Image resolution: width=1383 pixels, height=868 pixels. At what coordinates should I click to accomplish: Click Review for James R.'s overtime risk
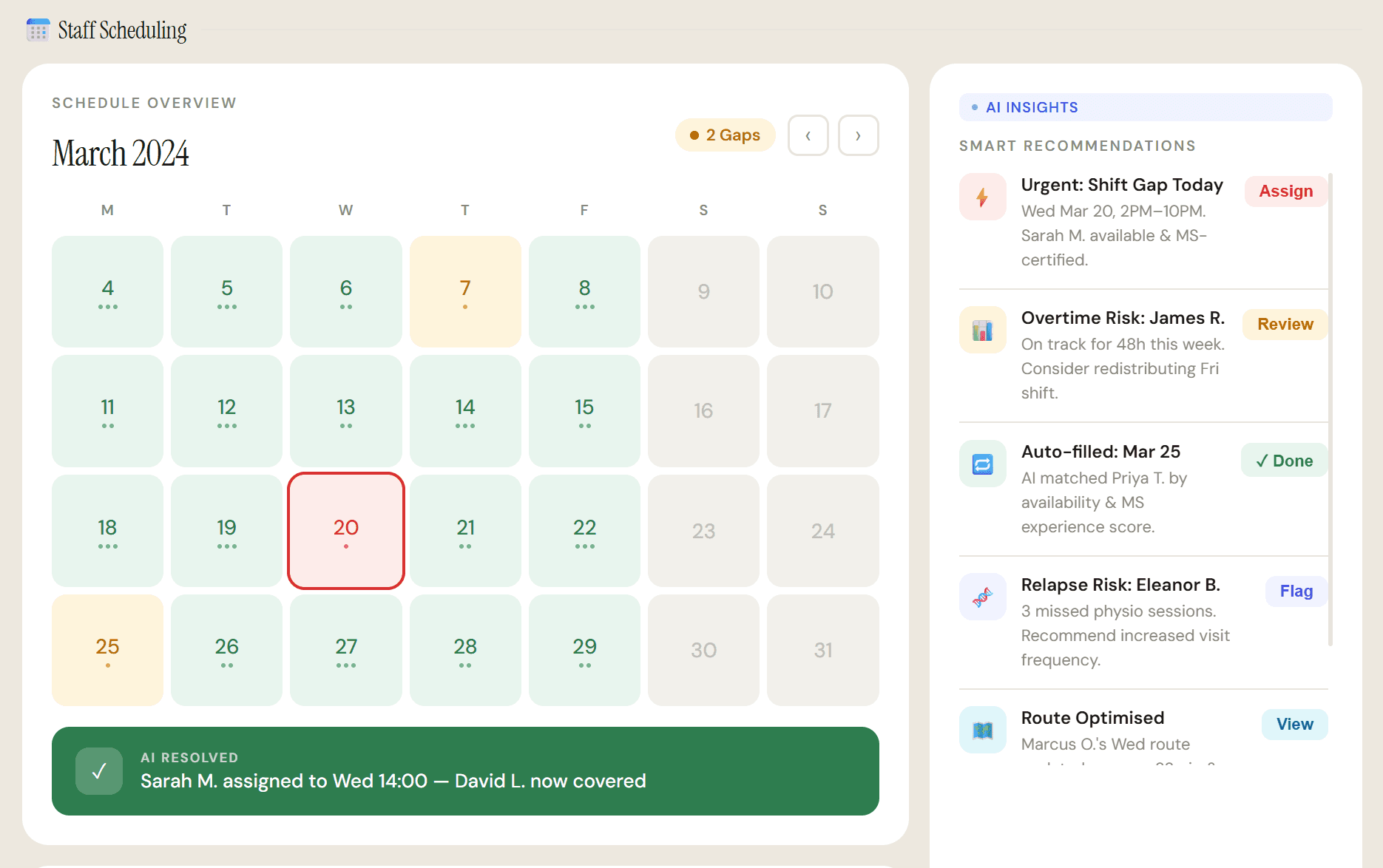[1285, 324]
